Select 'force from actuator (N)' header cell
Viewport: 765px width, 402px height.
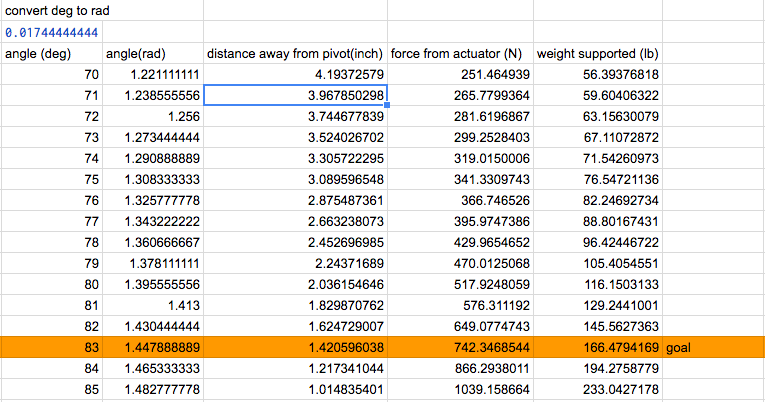460,54
